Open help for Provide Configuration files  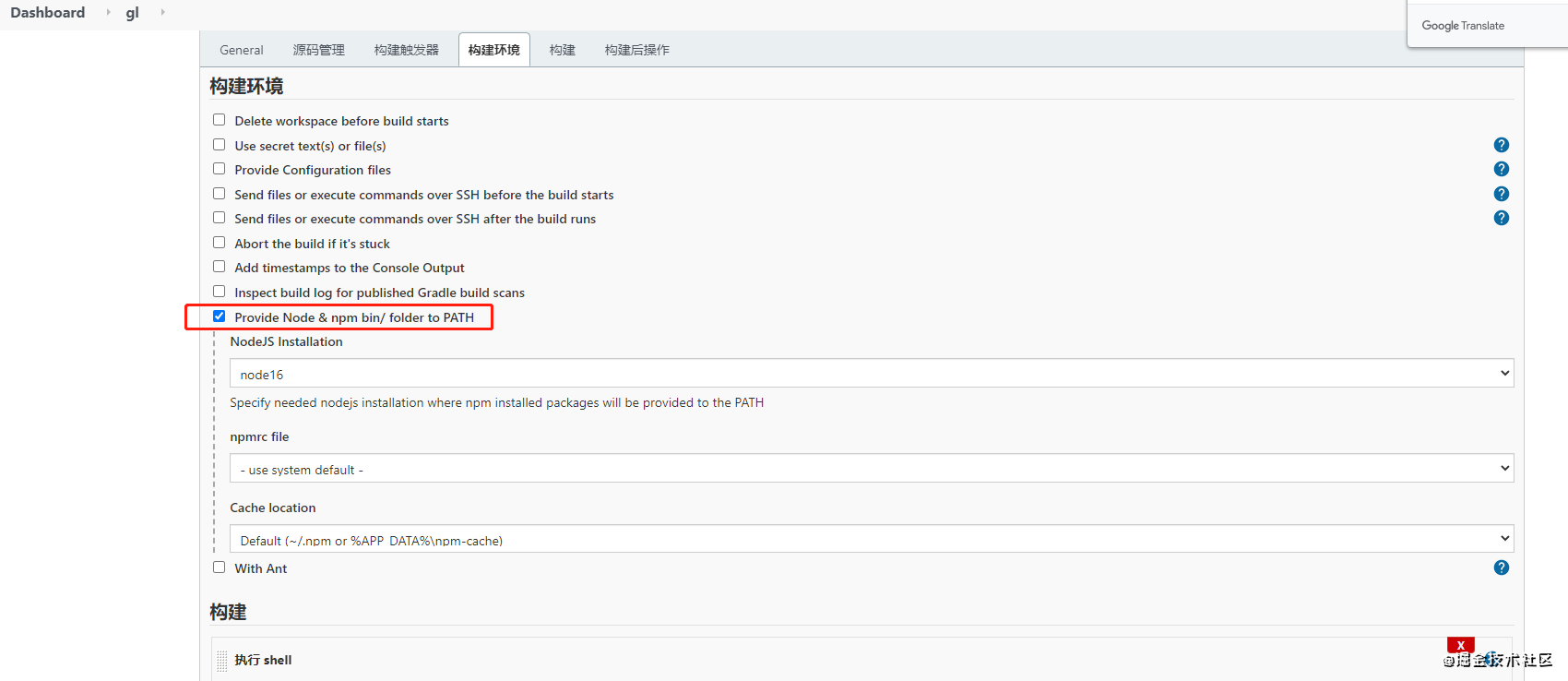pos(1501,169)
